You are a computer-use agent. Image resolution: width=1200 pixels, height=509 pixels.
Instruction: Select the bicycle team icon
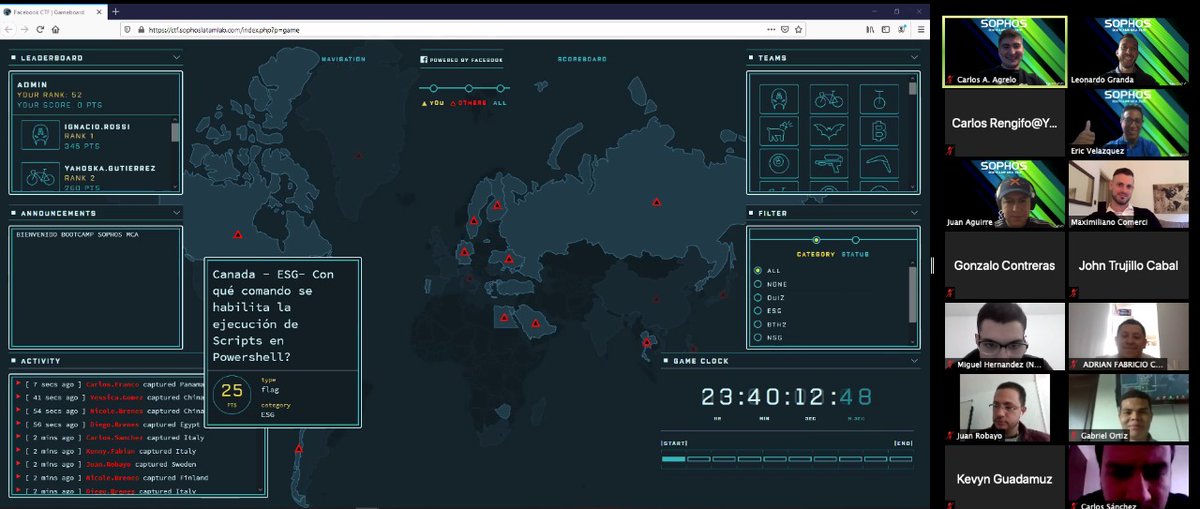[x=830, y=98]
